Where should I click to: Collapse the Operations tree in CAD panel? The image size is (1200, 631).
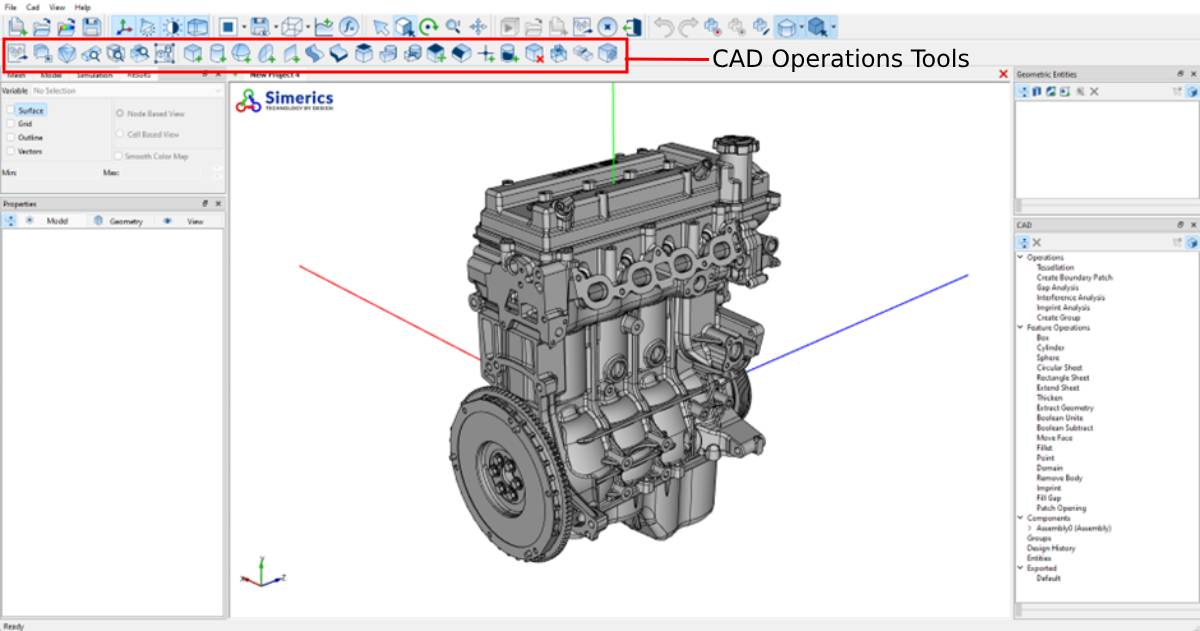point(1019,256)
